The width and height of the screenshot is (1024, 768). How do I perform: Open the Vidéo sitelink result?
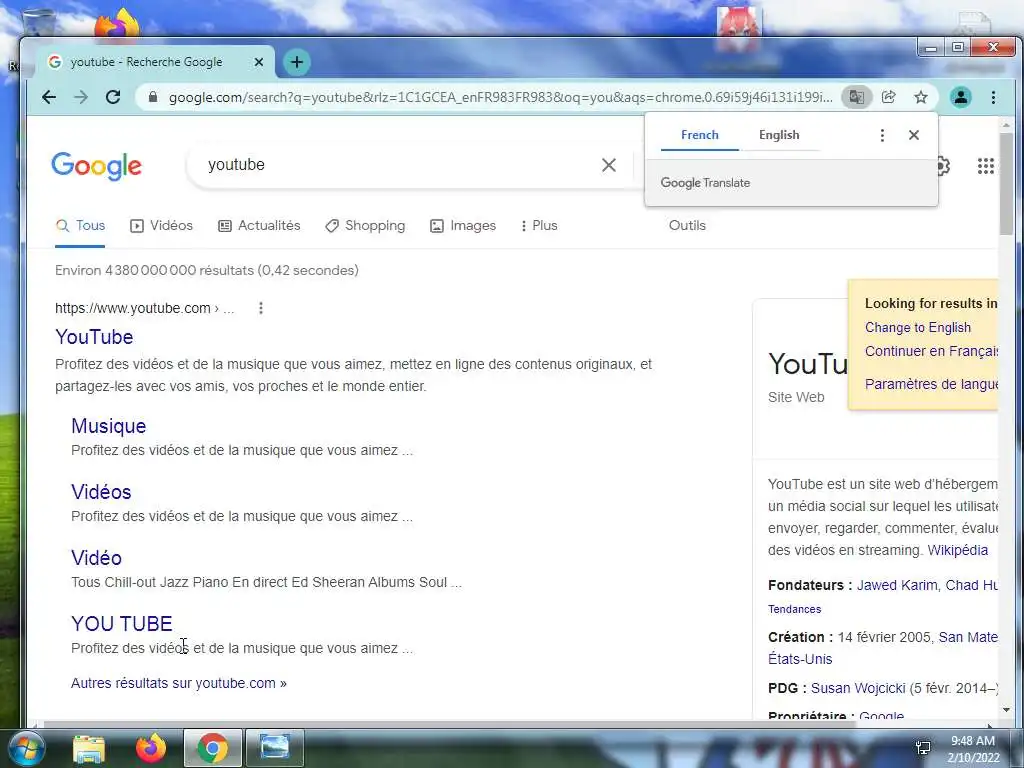97,558
